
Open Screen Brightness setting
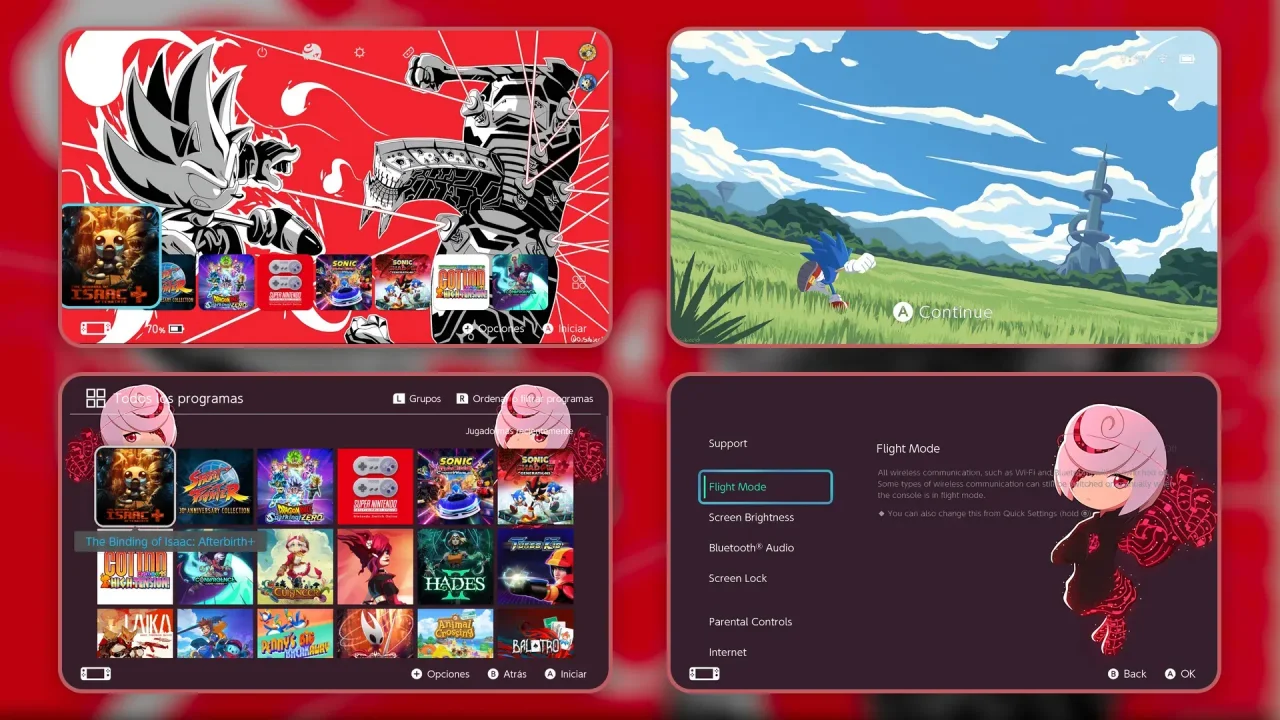coord(751,517)
